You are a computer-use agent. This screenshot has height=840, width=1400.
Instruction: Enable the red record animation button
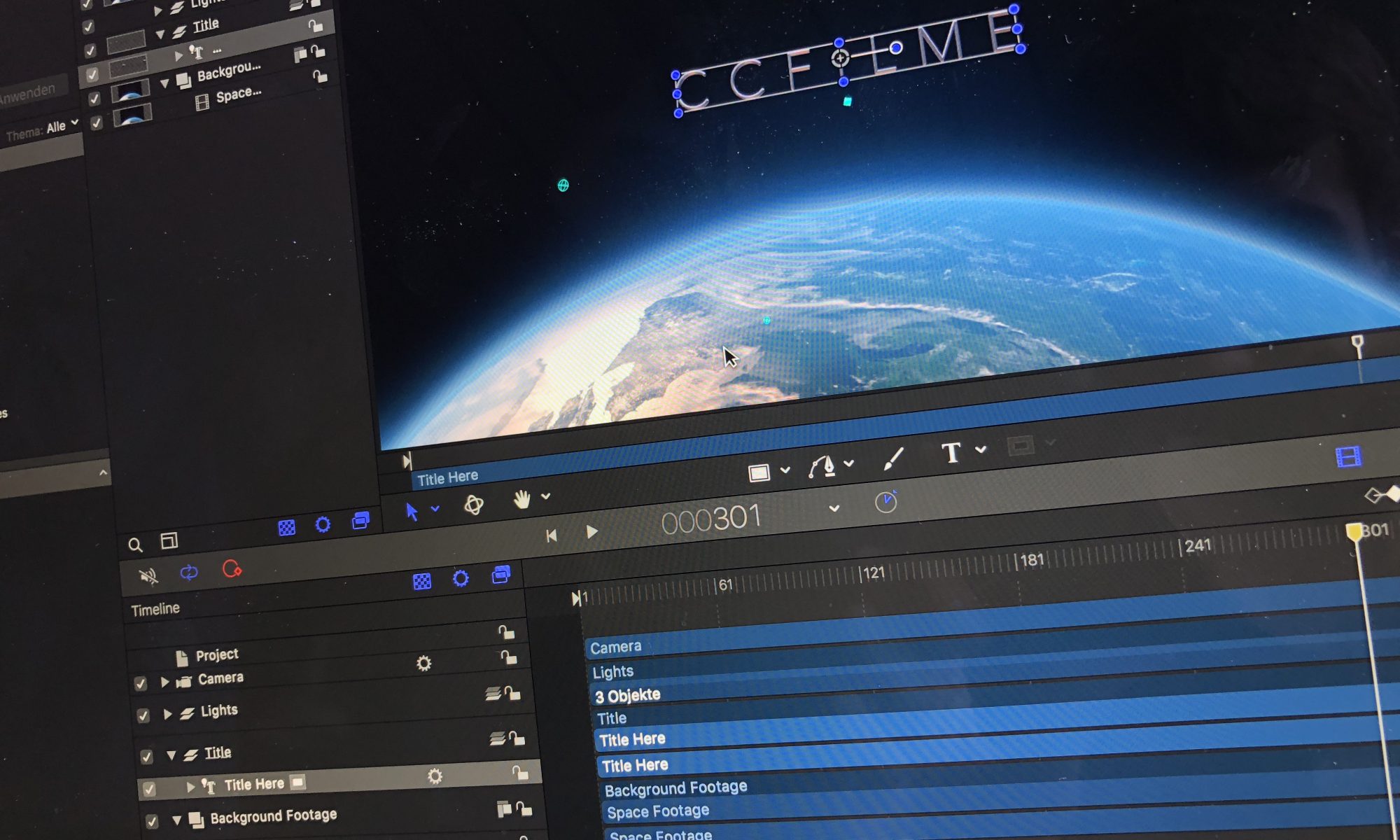(232, 568)
